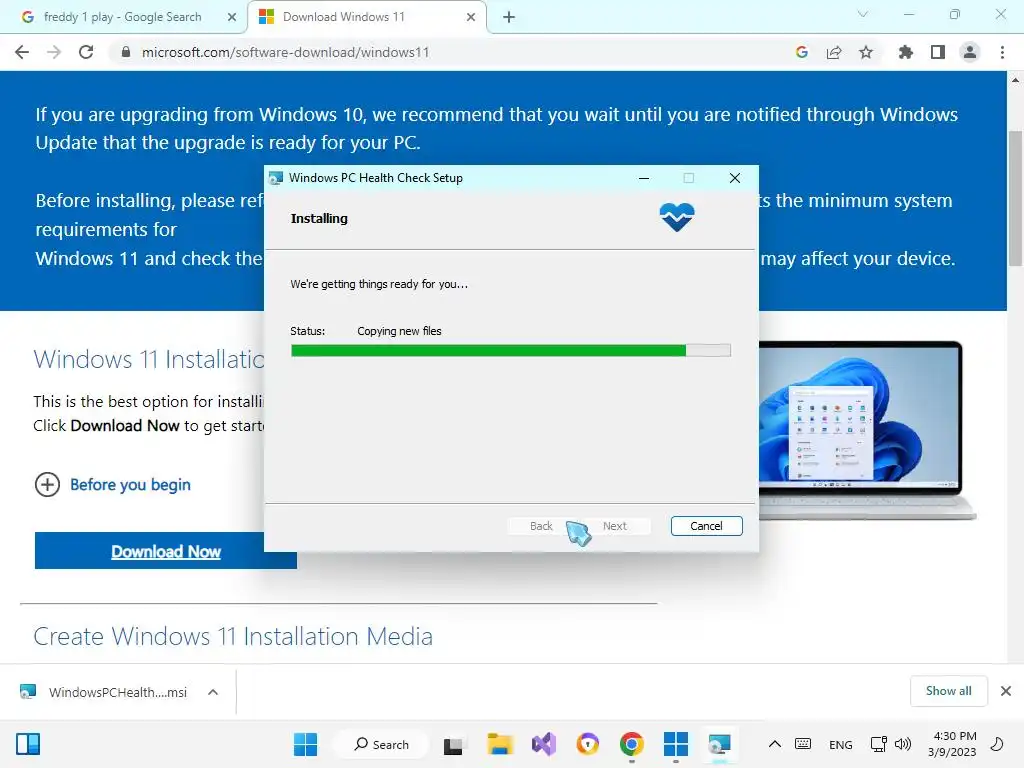This screenshot has width=1024, height=768.
Task: Reload the Download Windows 11 page
Action: (86, 52)
